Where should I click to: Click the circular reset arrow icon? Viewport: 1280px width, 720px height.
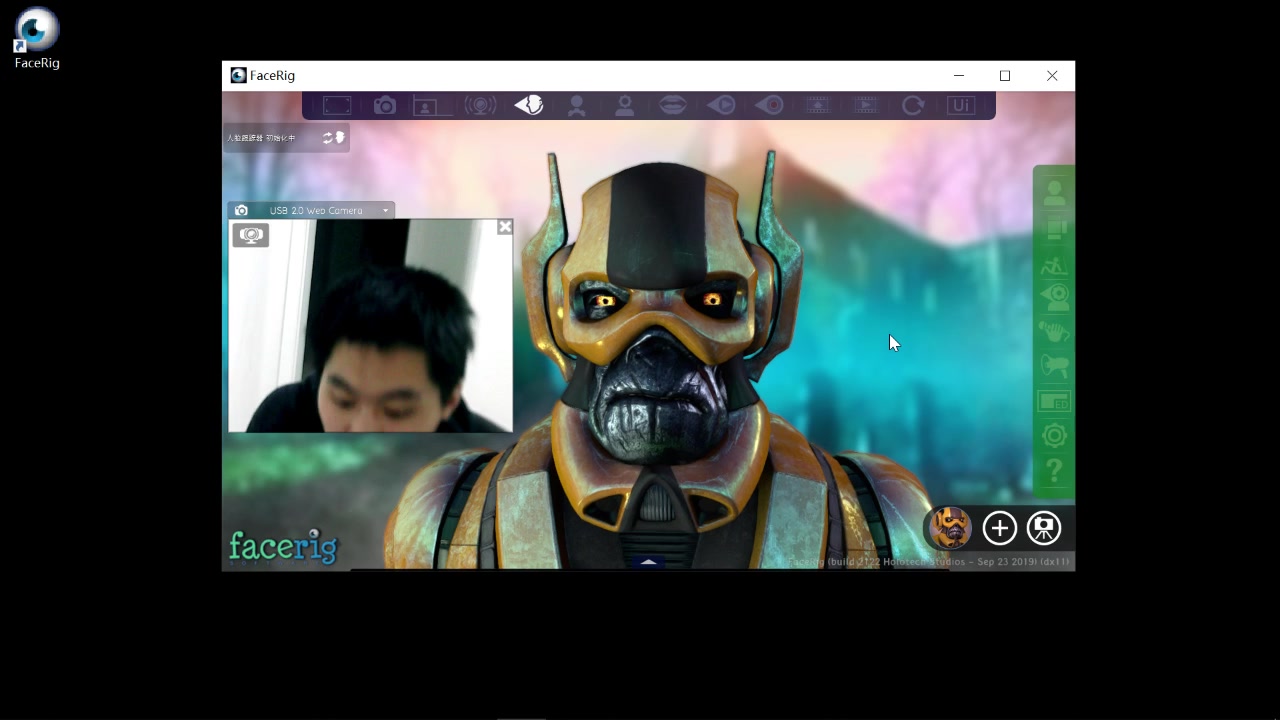coord(913,105)
